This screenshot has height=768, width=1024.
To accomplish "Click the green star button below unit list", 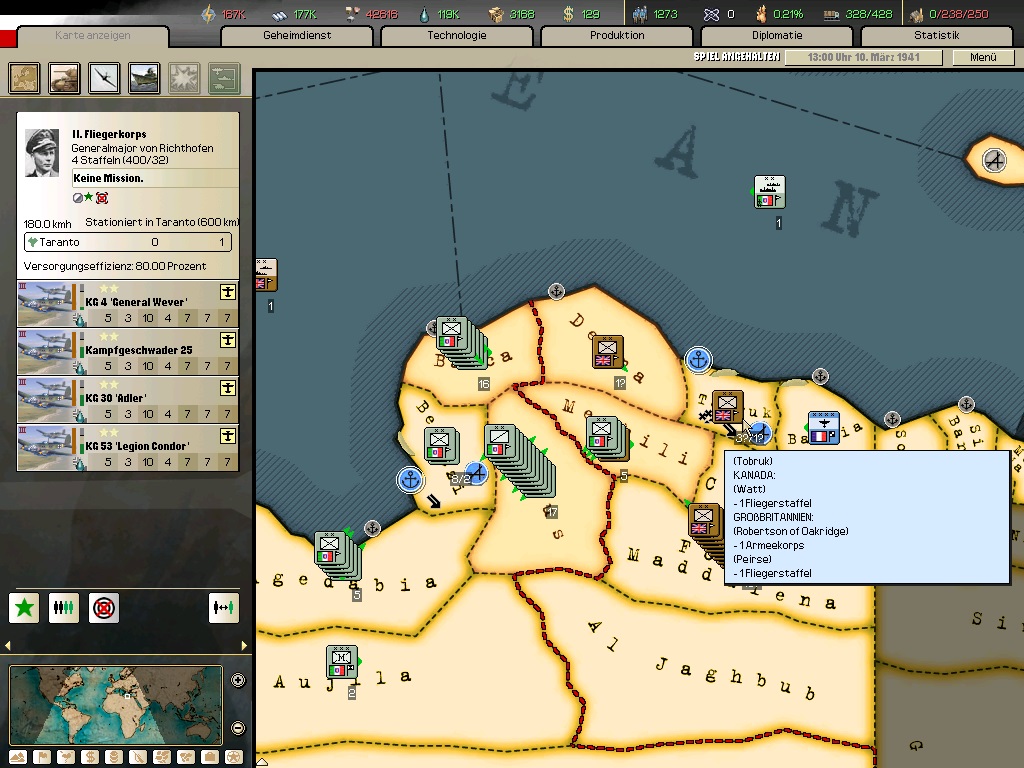I will coord(25,607).
